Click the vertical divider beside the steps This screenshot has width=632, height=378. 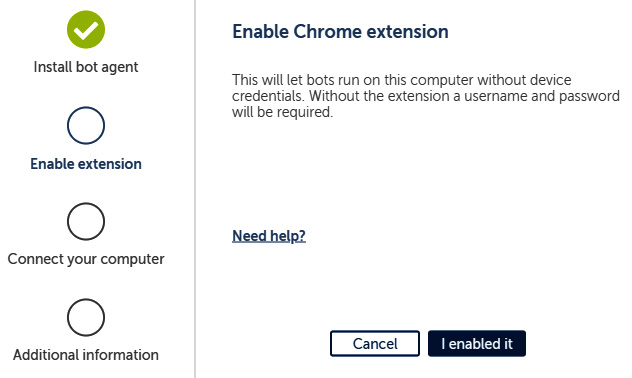coord(195,189)
